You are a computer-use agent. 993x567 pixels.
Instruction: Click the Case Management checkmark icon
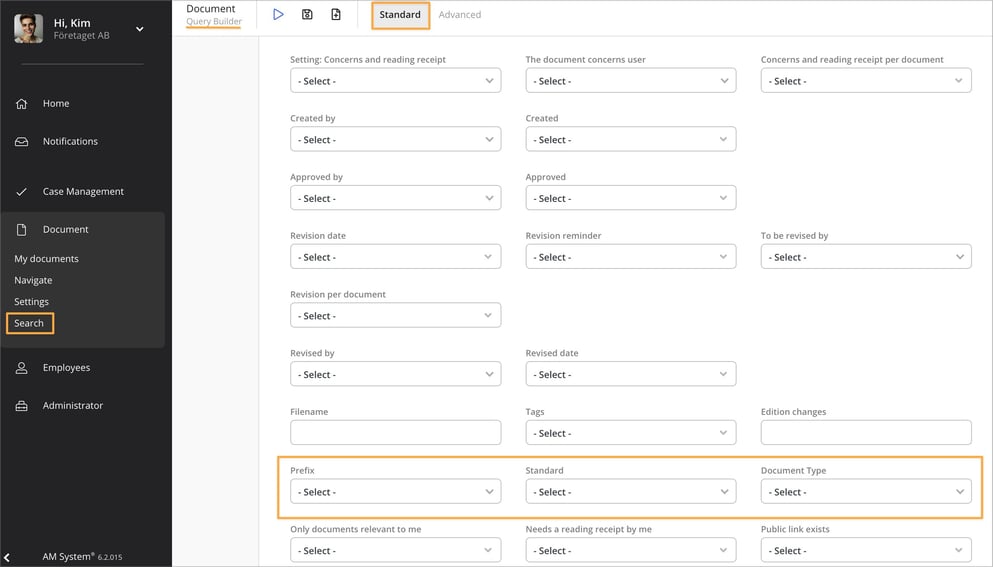coord(22,191)
